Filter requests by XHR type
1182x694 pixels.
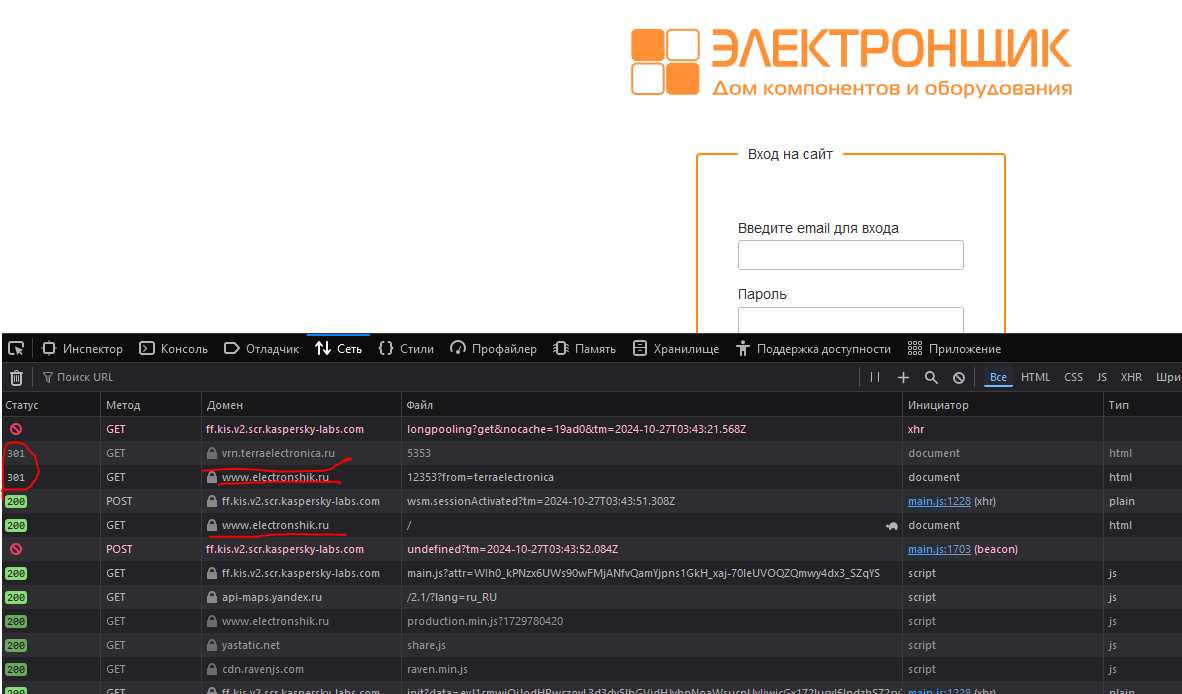[x=1131, y=378]
